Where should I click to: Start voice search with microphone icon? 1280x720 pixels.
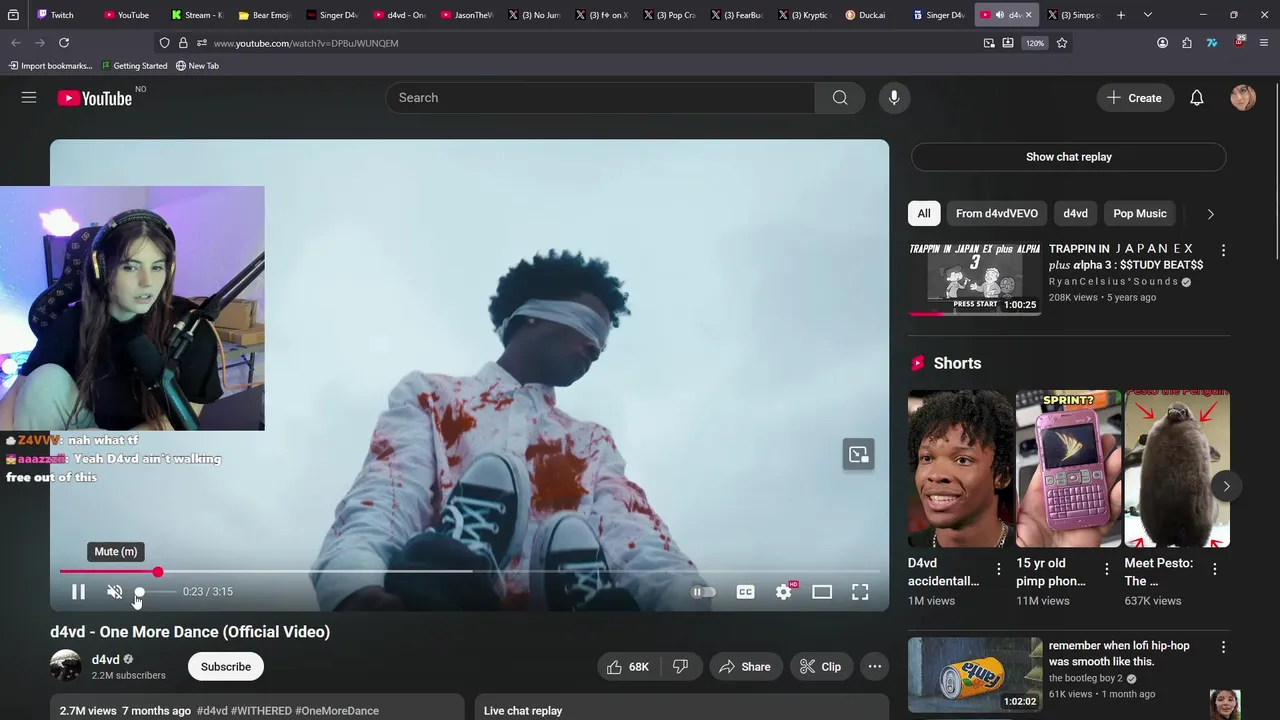click(x=894, y=97)
